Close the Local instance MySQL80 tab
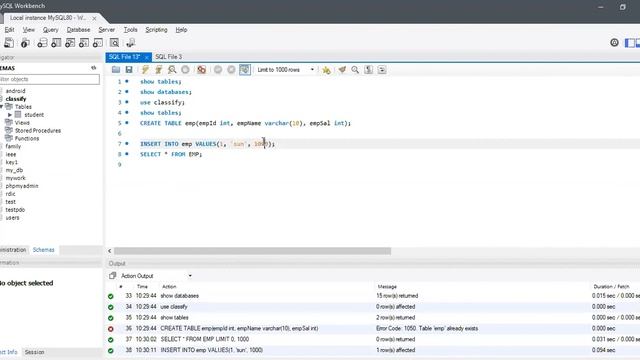This screenshot has height=360, width=640. 94,18
